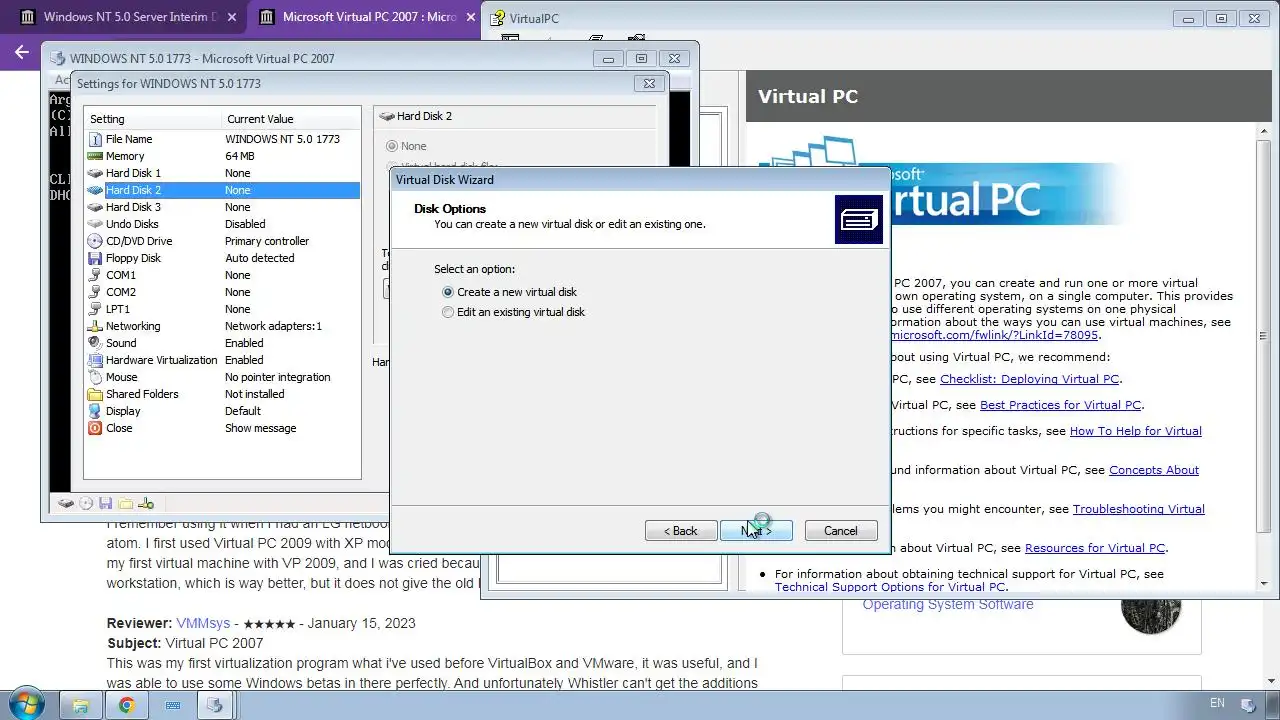Click the Virtual Disk Wizard disk icon

(x=859, y=220)
